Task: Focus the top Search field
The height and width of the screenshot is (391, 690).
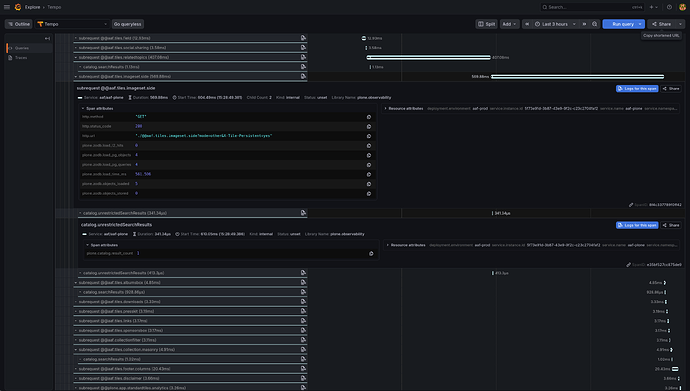Action: [592, 7]
